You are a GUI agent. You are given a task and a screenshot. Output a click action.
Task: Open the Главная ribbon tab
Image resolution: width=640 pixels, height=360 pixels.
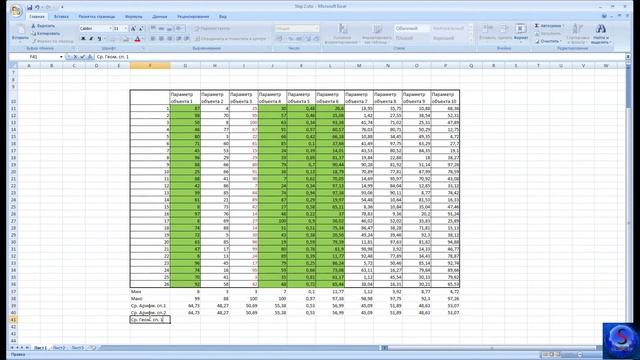37,17
